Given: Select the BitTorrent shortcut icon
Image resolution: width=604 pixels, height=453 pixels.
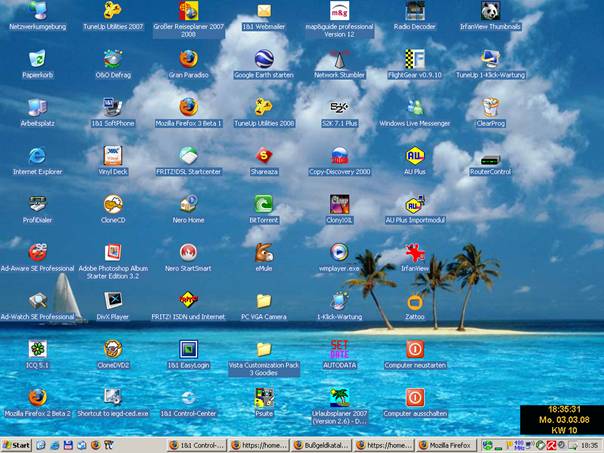Looking at the screenshot, I should 263,204.
